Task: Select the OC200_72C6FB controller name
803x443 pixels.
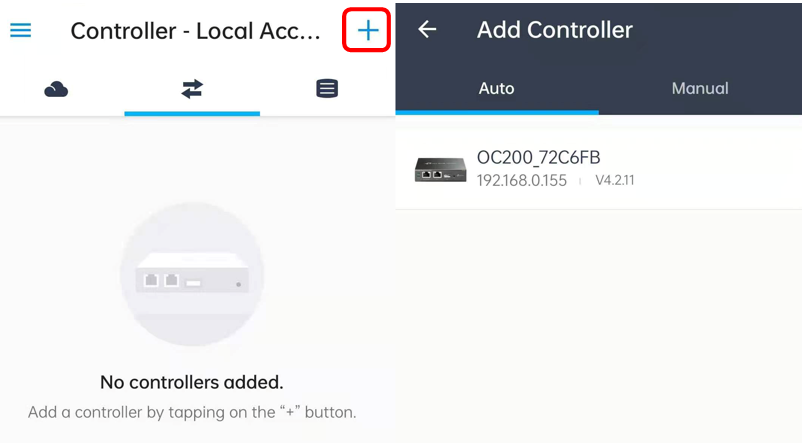Action: tap(538, 158)
